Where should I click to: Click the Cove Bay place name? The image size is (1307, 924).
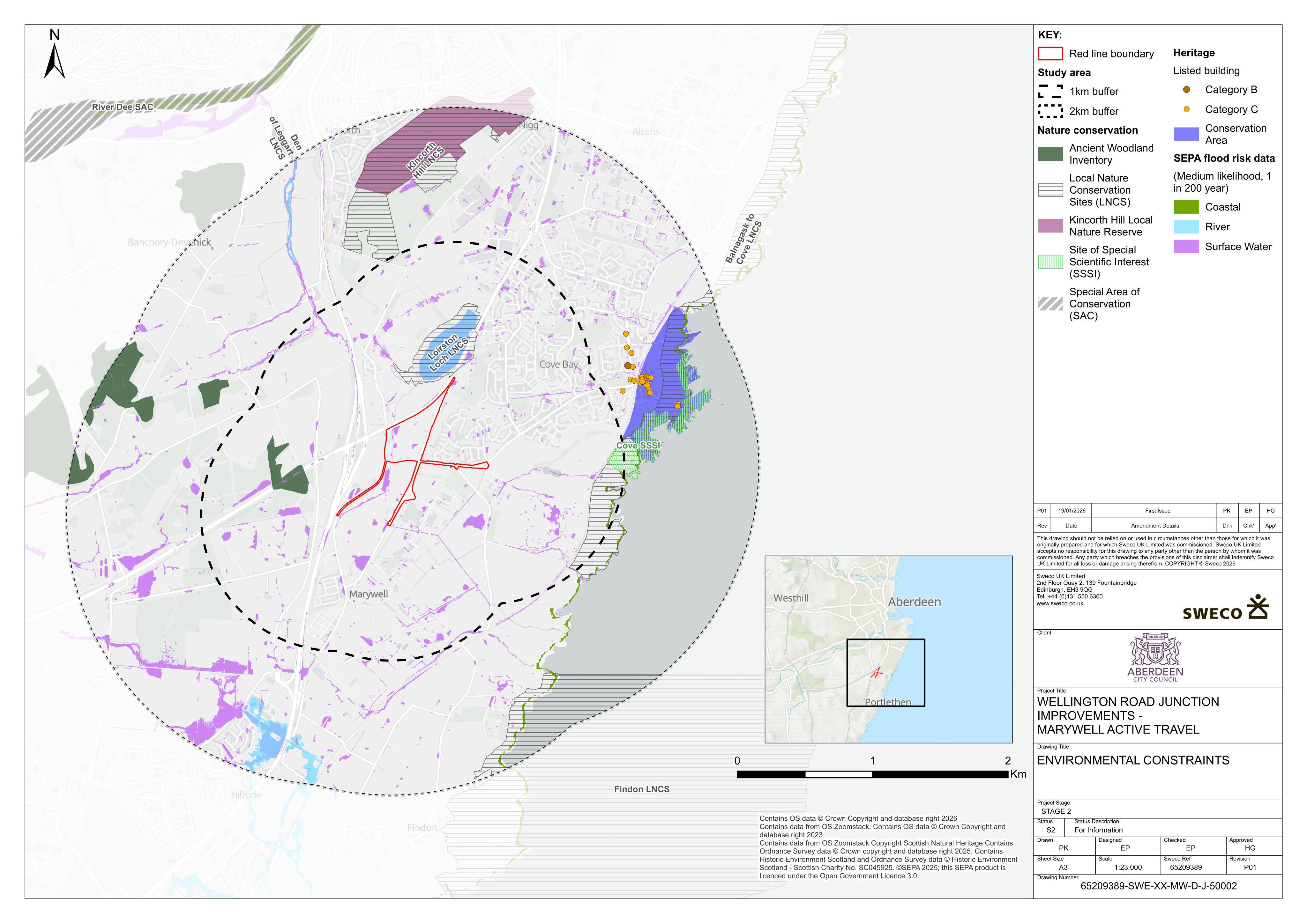click(x=558, y=364)
